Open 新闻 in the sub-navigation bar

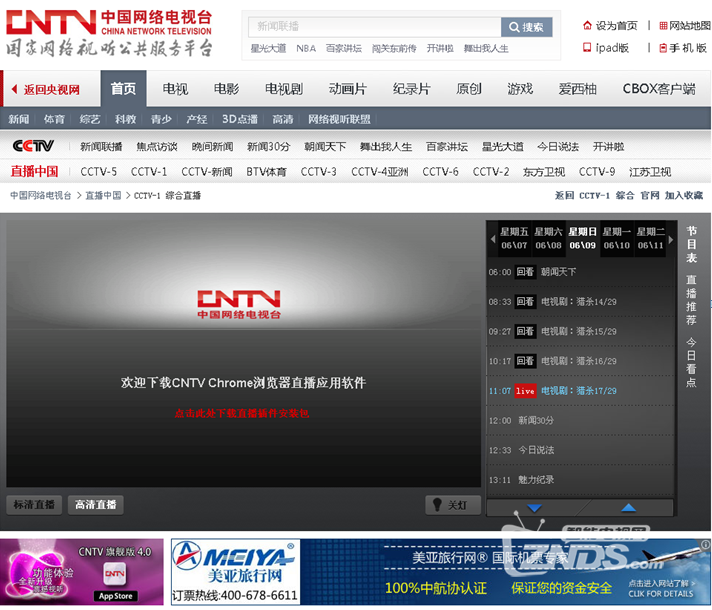click(x=19, y=119)
